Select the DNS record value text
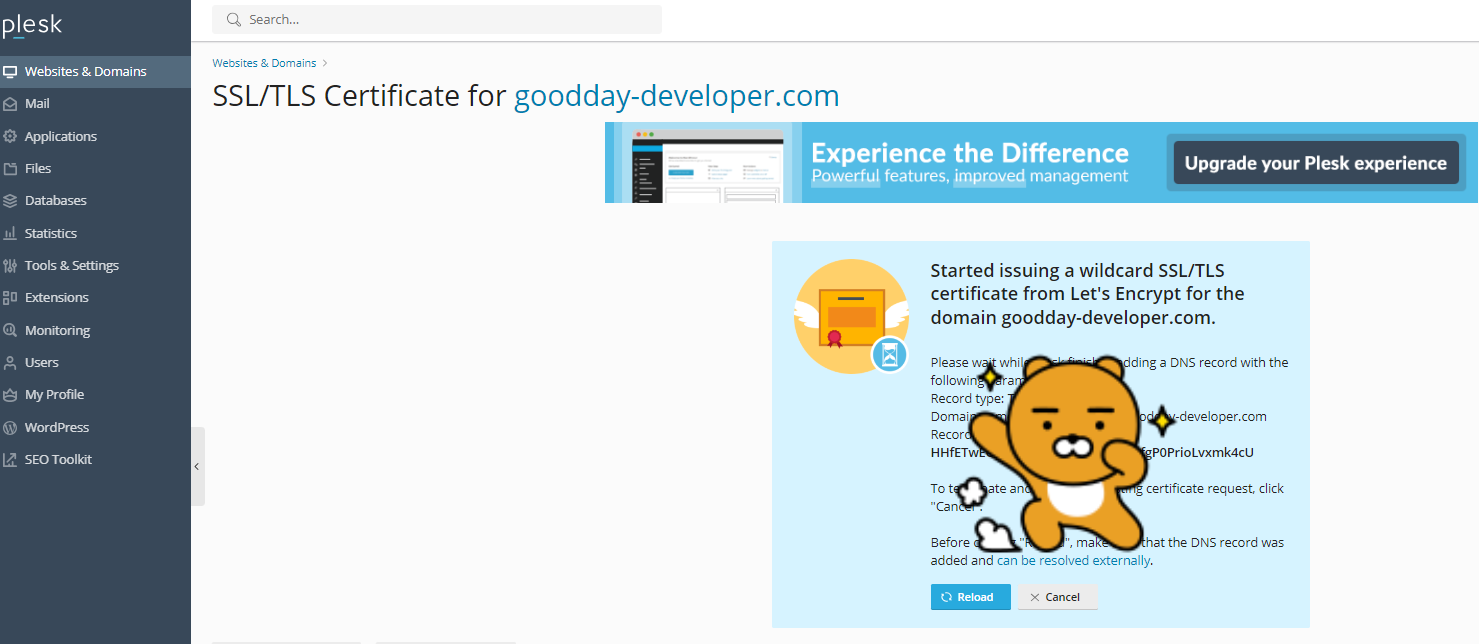 coord(1092,452)
